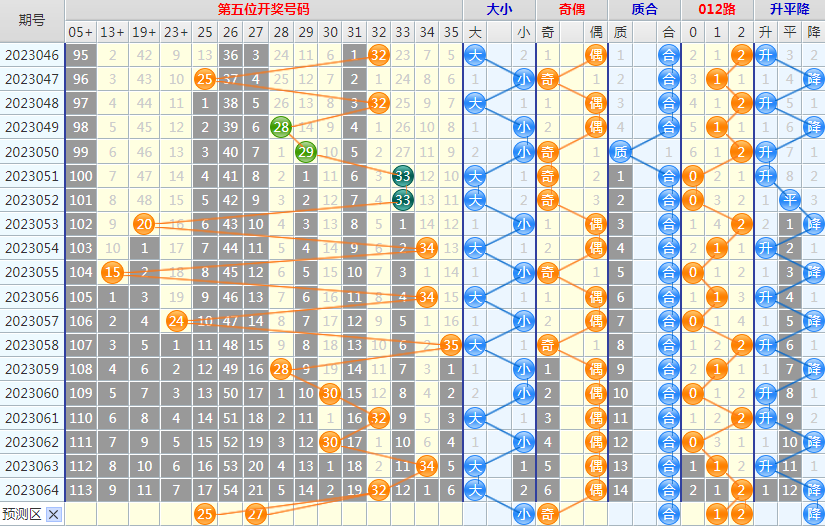Viewport: 825px width, 526px height.
Task: Click value 54 in row 2023064
Action: pos(230,490)
